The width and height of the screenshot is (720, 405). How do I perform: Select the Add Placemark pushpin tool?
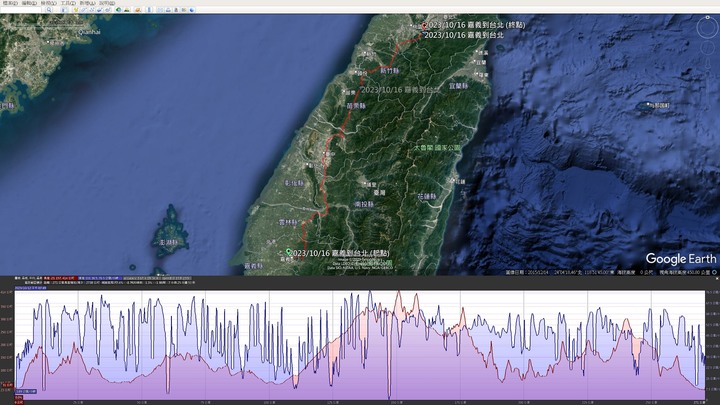point(76,10)
